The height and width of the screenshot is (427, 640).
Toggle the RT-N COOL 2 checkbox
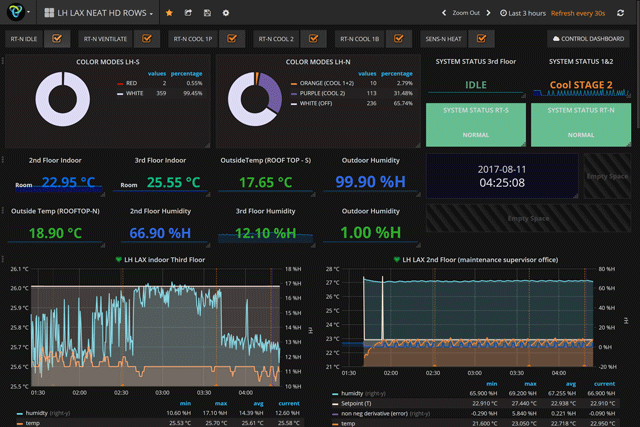coord(311,39)
